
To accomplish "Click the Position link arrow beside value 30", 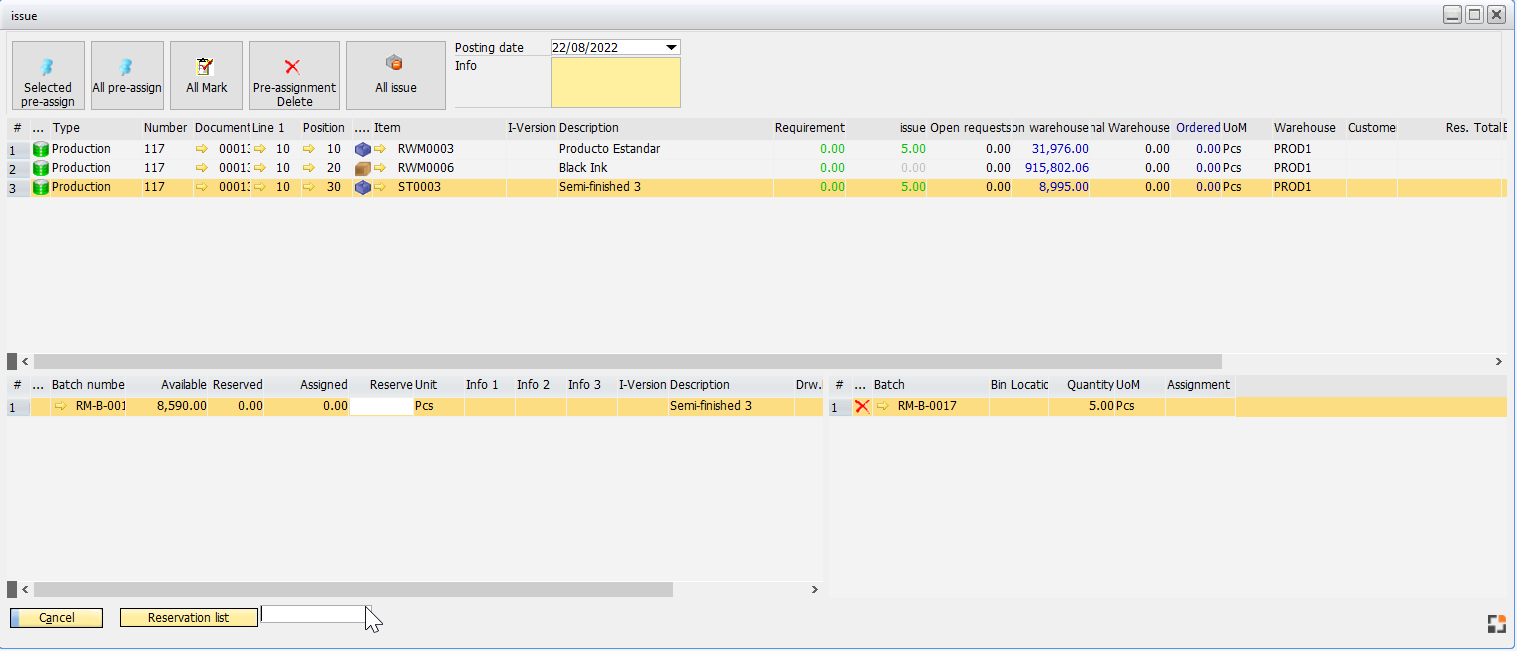I will click(309, 187).
